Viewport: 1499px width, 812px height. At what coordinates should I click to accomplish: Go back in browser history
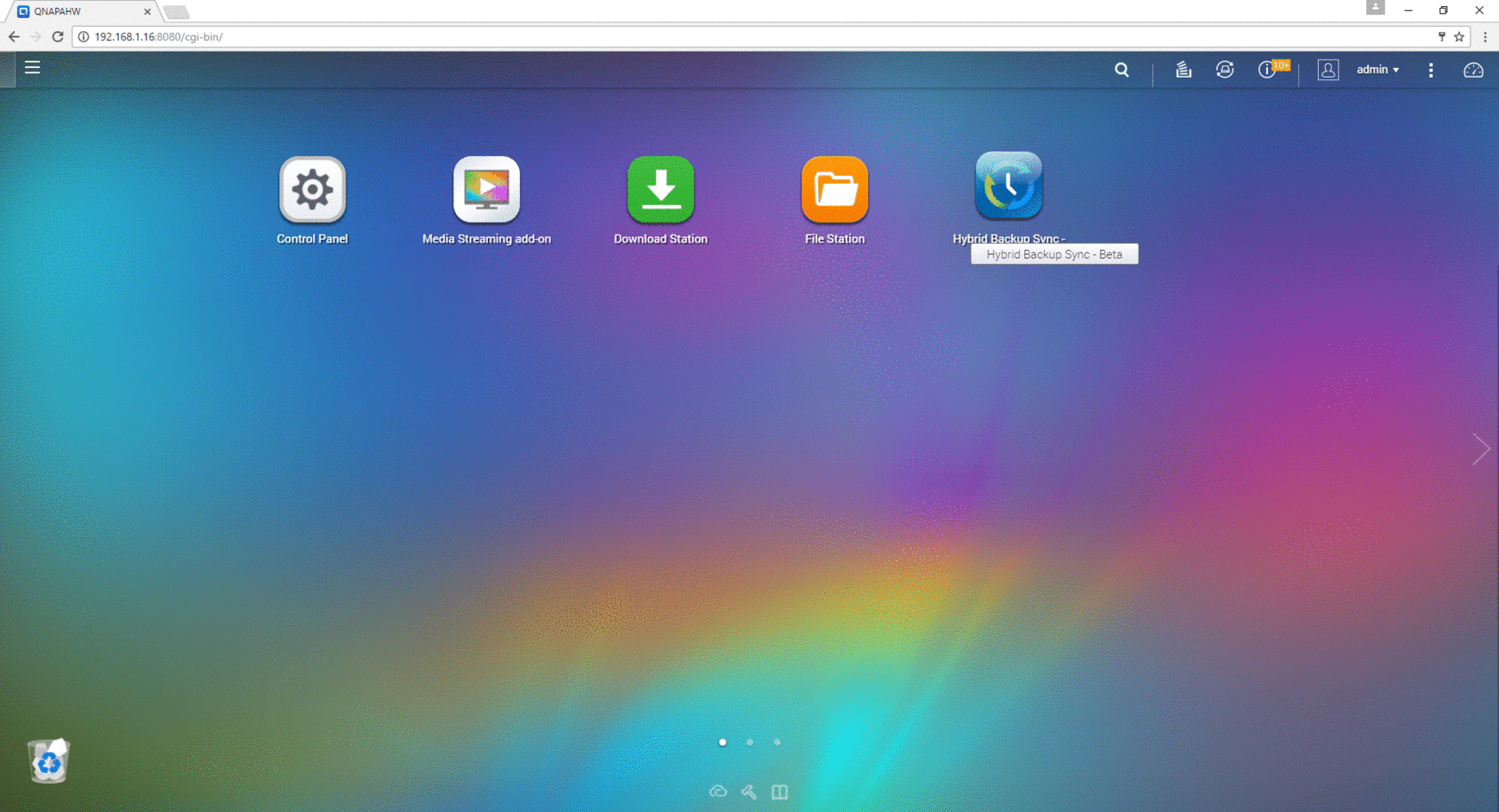pyautogui.click(x=14, y=36)
